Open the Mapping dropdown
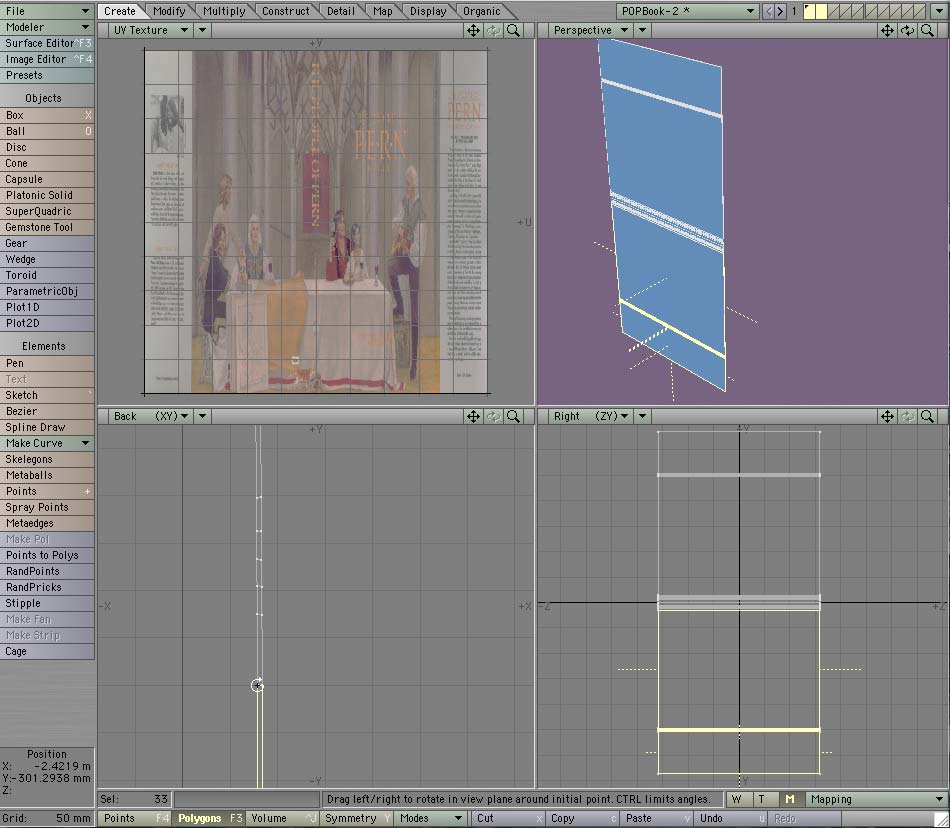This screenshot has width=950, height=828. click(x=876, y=800)
